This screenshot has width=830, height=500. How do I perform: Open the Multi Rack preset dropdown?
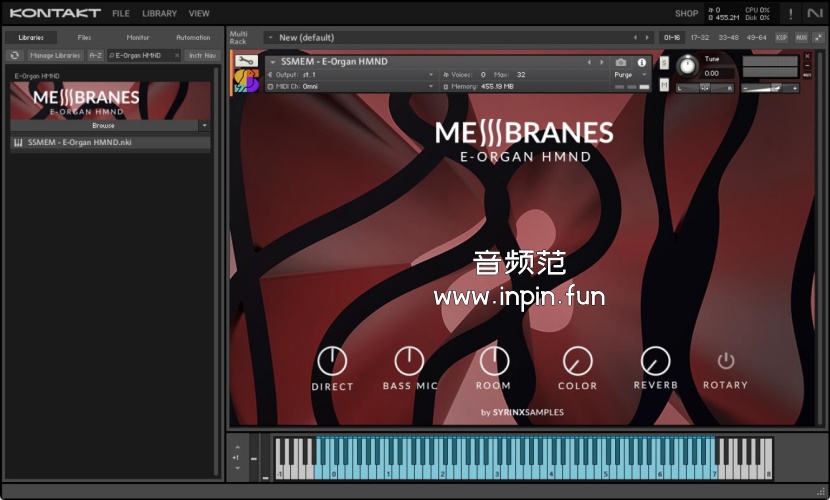pos(270,38)
